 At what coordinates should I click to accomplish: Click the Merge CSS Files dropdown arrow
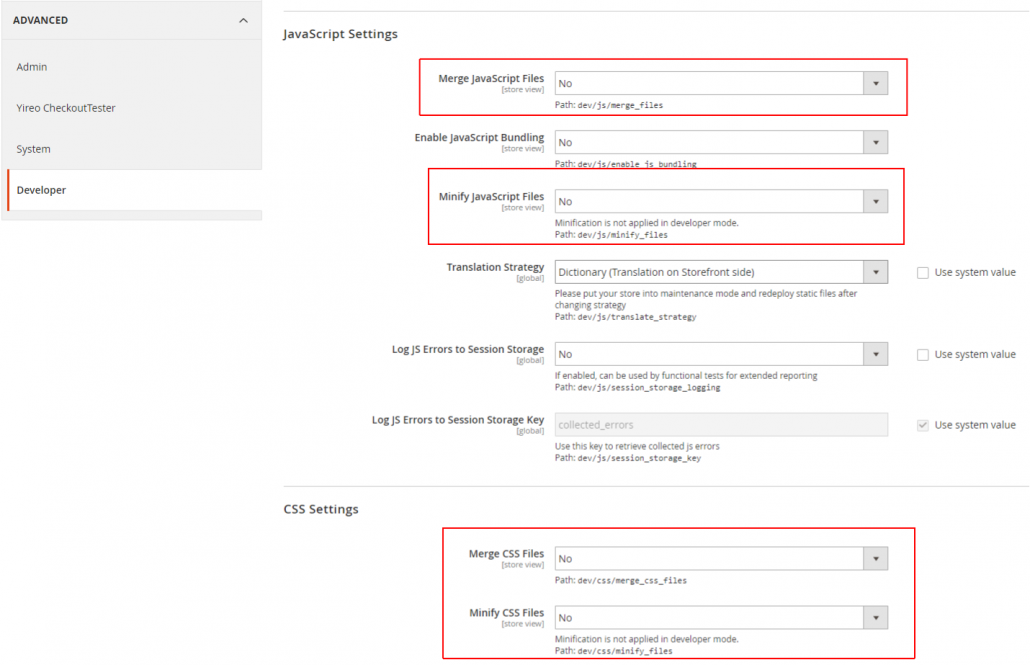coord(875,559)
